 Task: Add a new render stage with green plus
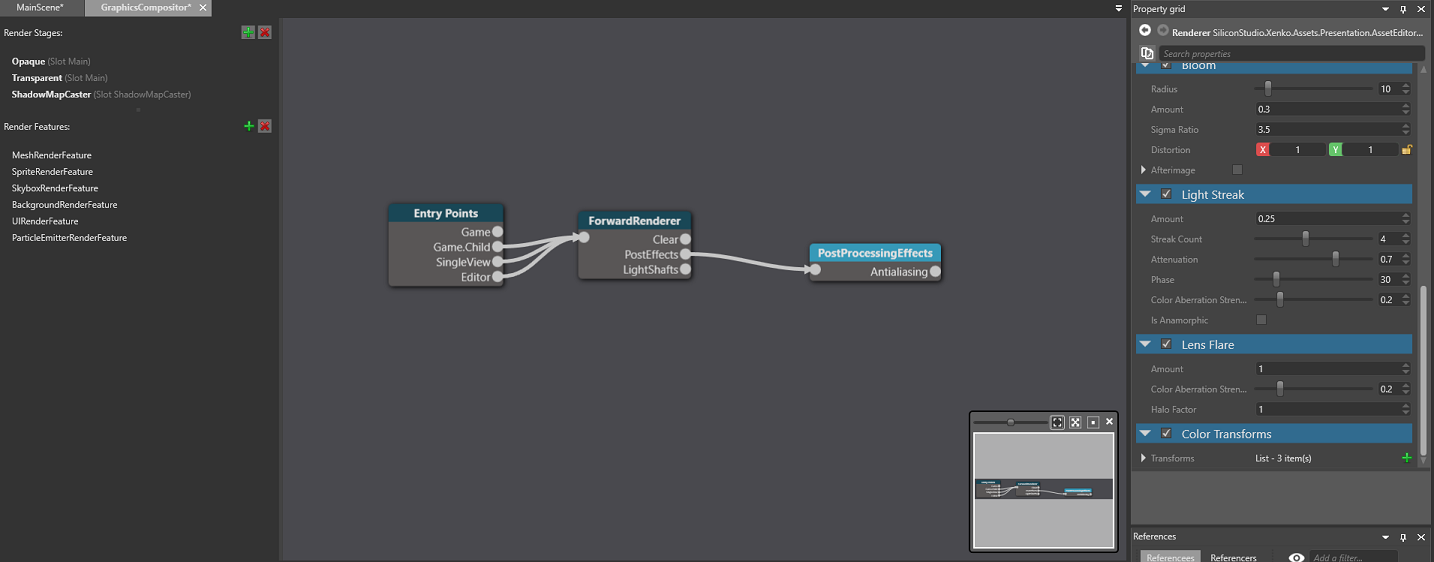pos(248,33)
